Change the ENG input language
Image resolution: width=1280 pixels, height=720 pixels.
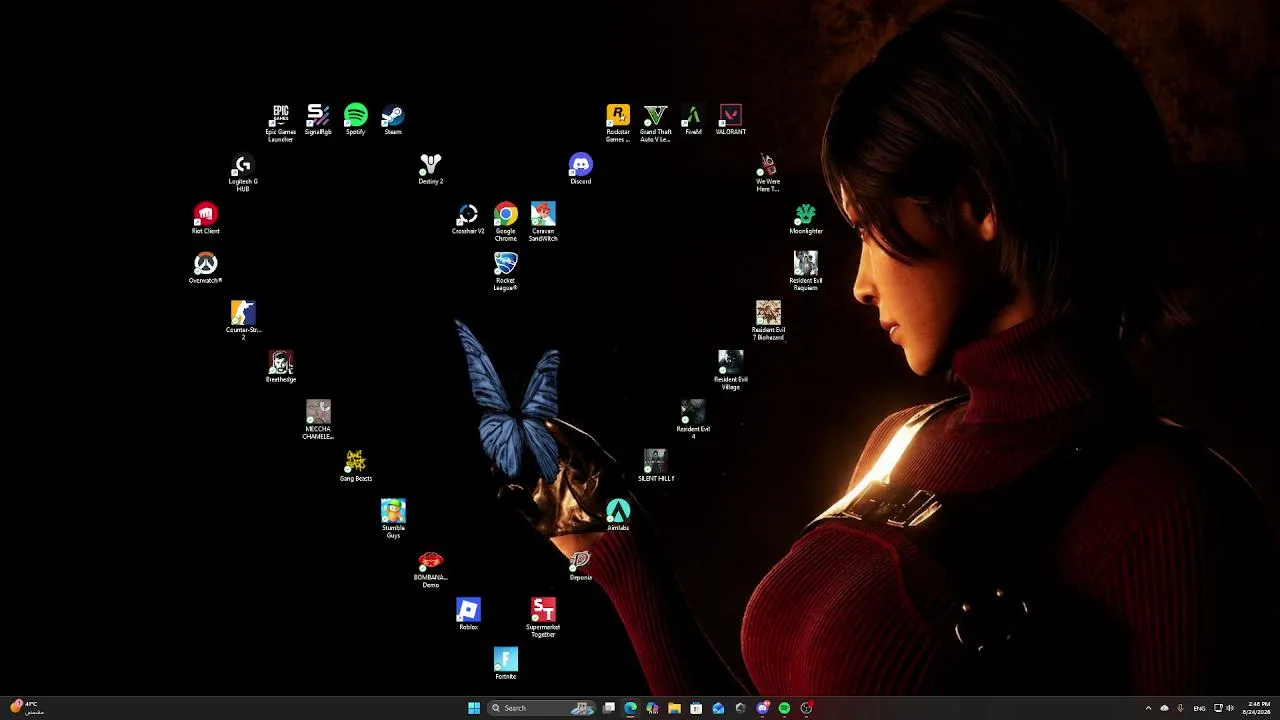pyautogui.click(x=1199, y=708)
